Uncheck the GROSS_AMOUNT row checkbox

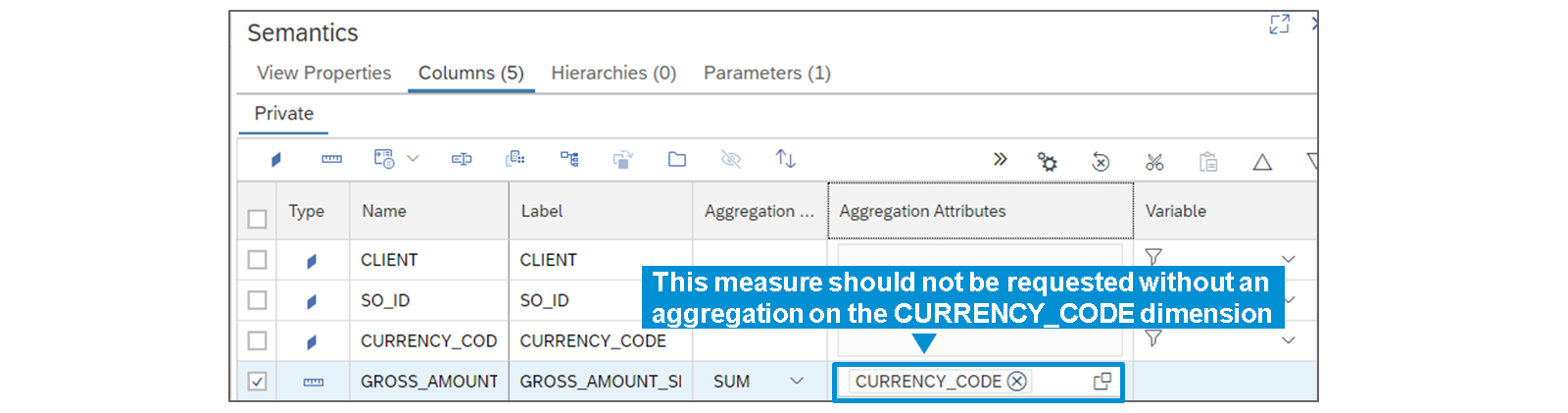coord(257,382)
